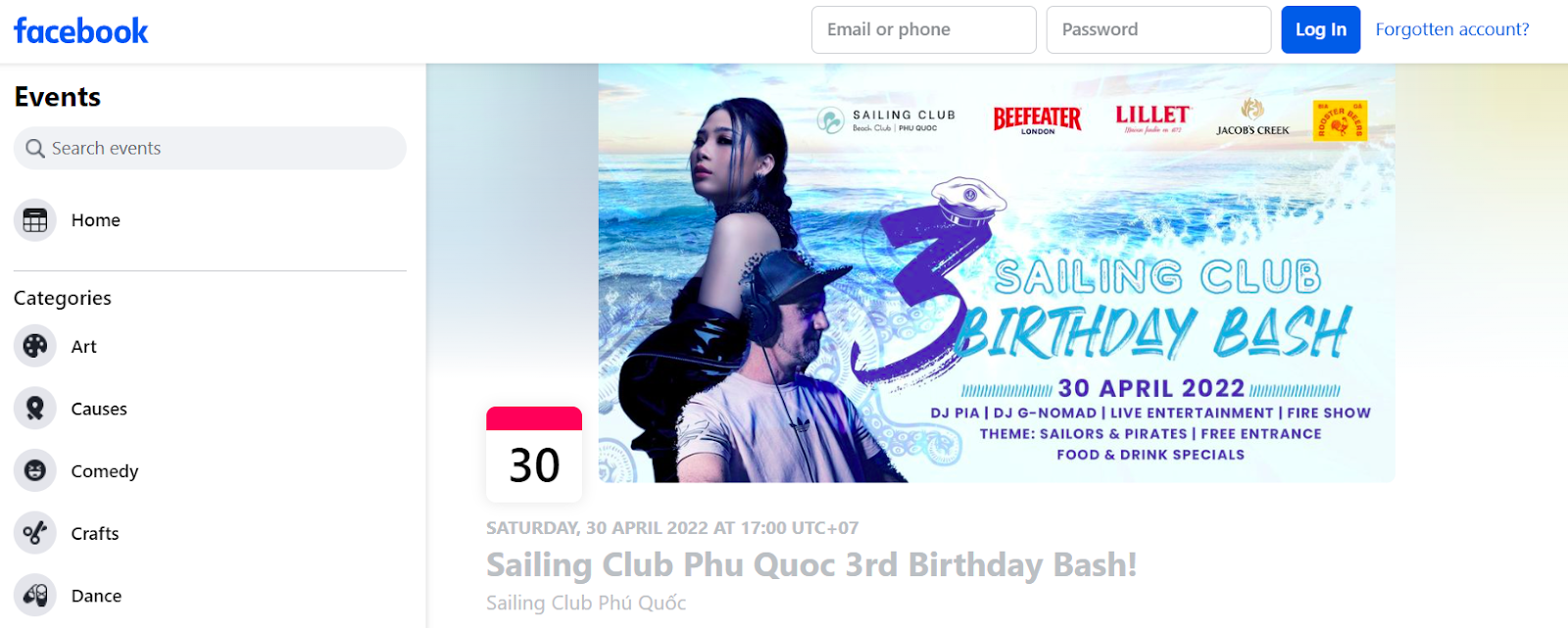Viewport: 1568px width, 628px height.
Task: Focus the Password field
Action: tap(1158, 29)
